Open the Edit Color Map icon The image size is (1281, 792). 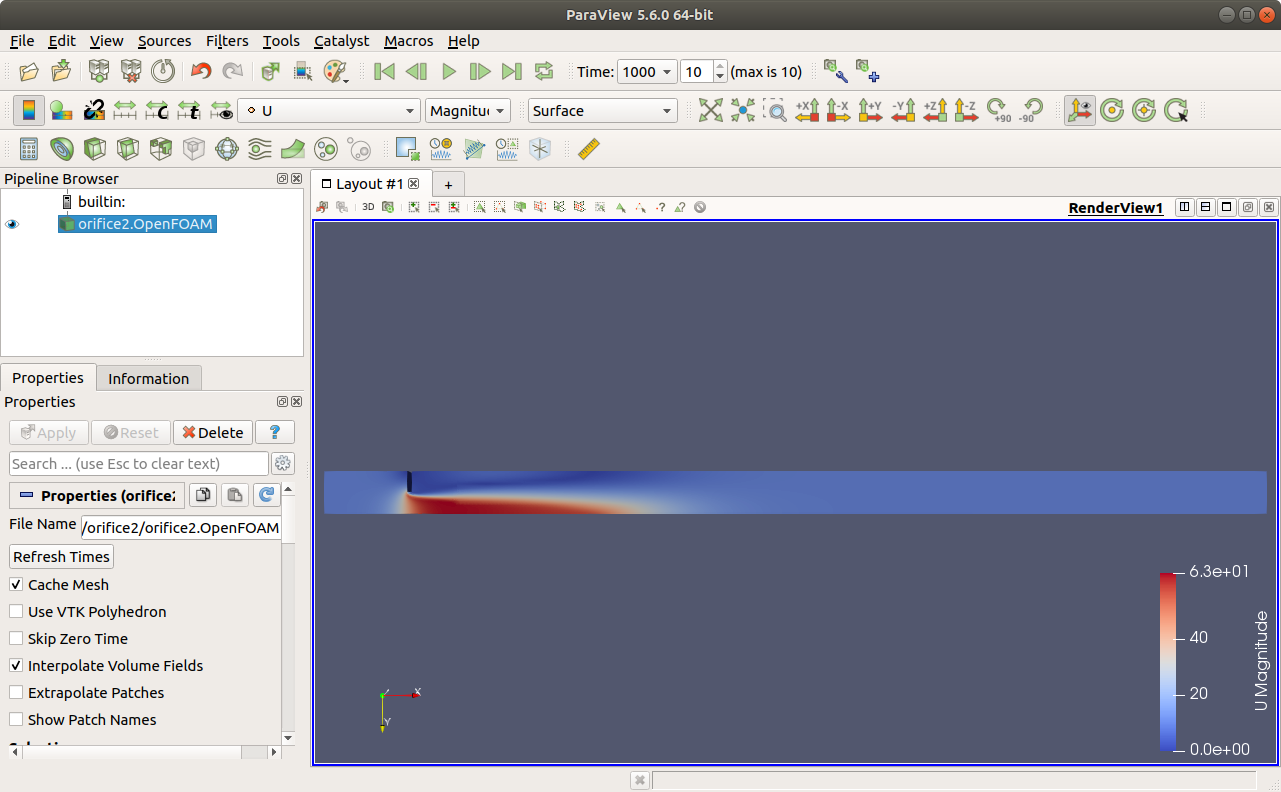[x=61, y=110]
